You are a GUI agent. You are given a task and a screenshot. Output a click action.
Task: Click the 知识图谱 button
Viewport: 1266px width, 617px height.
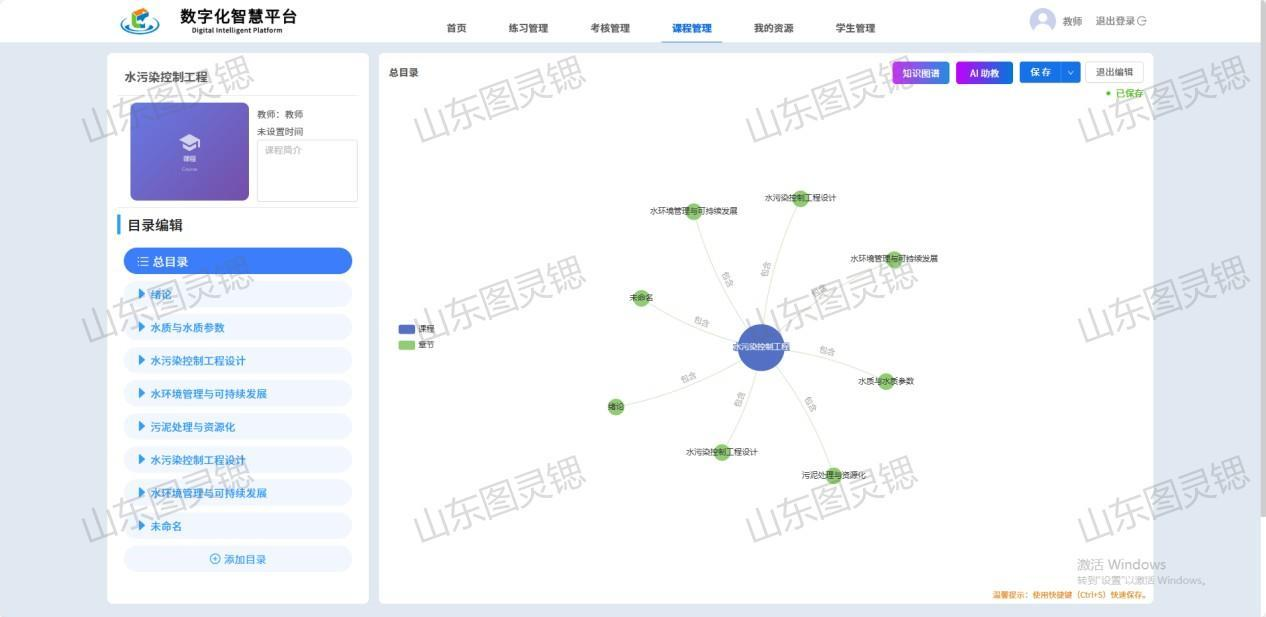click(920, 73)
